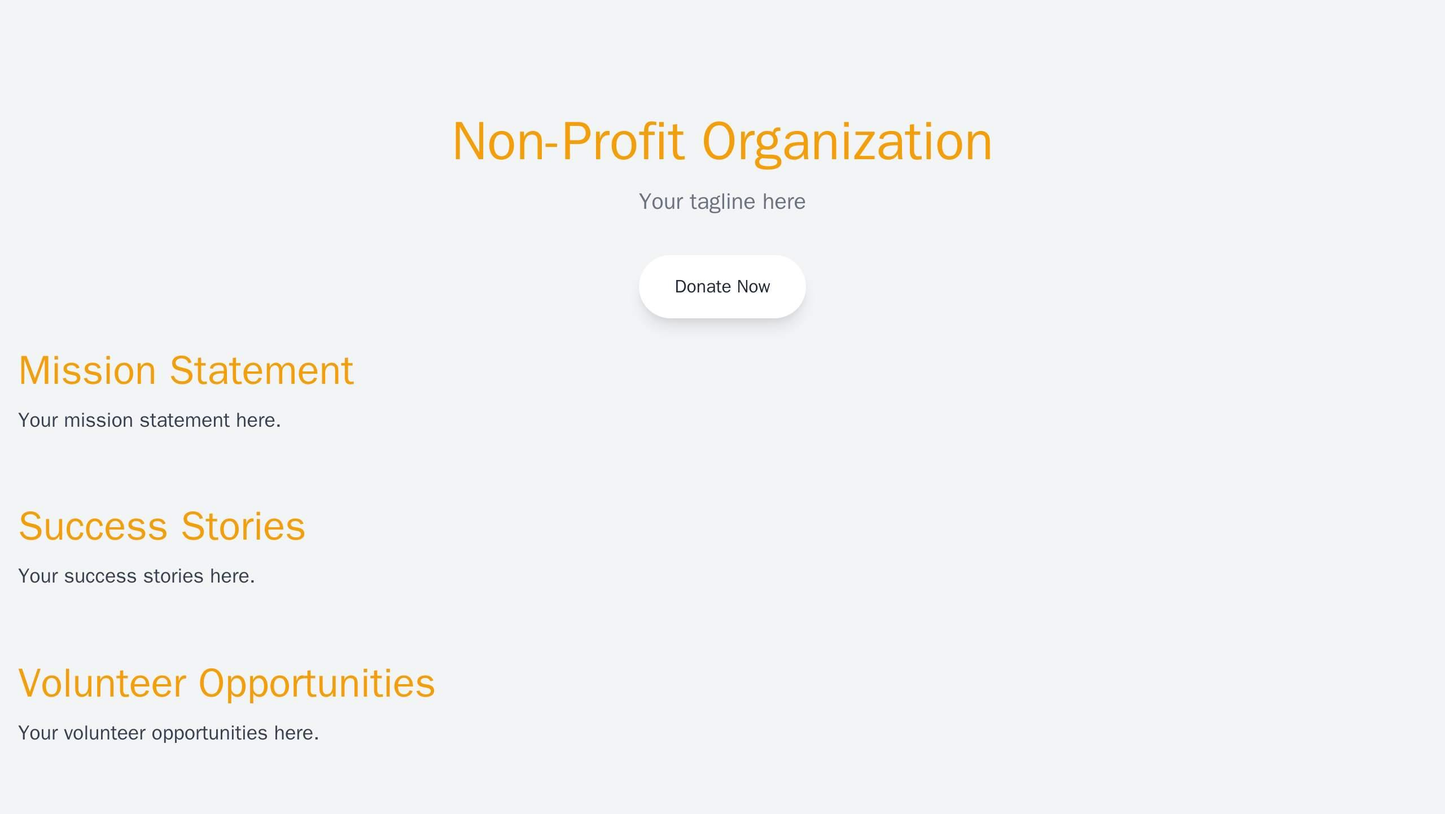Click 'Your mission statement here.' paragraph
The height and width of the screenshot is (814, 1445).
(x=149, y=421)
